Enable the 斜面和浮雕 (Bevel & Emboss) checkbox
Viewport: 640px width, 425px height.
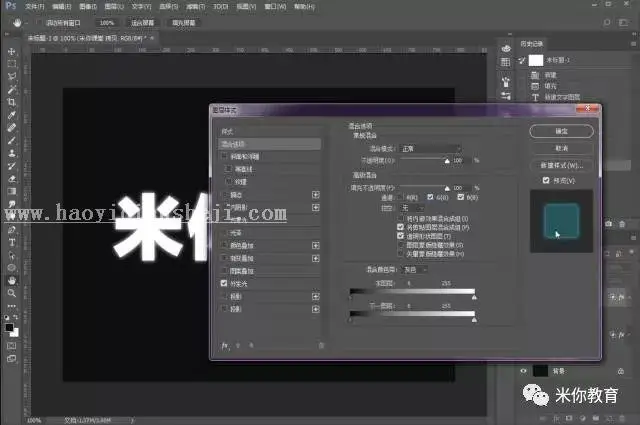pyautogui.click(x=224, y=156)
